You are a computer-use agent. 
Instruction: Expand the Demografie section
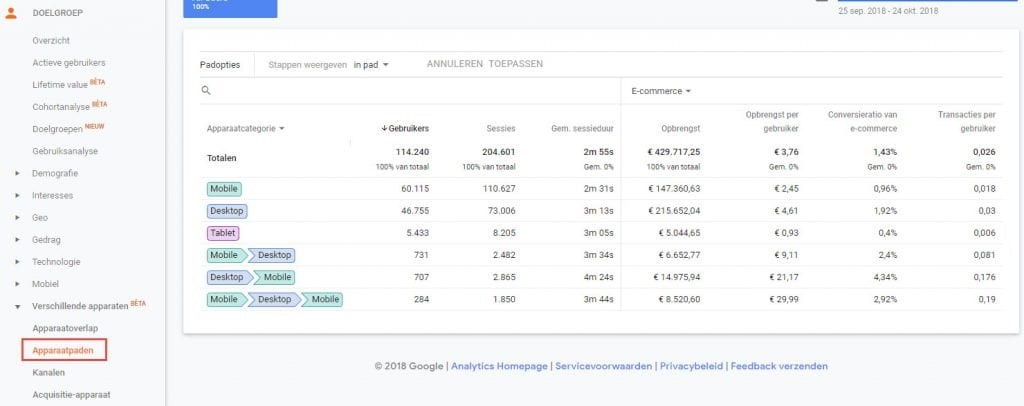(17, 173)
